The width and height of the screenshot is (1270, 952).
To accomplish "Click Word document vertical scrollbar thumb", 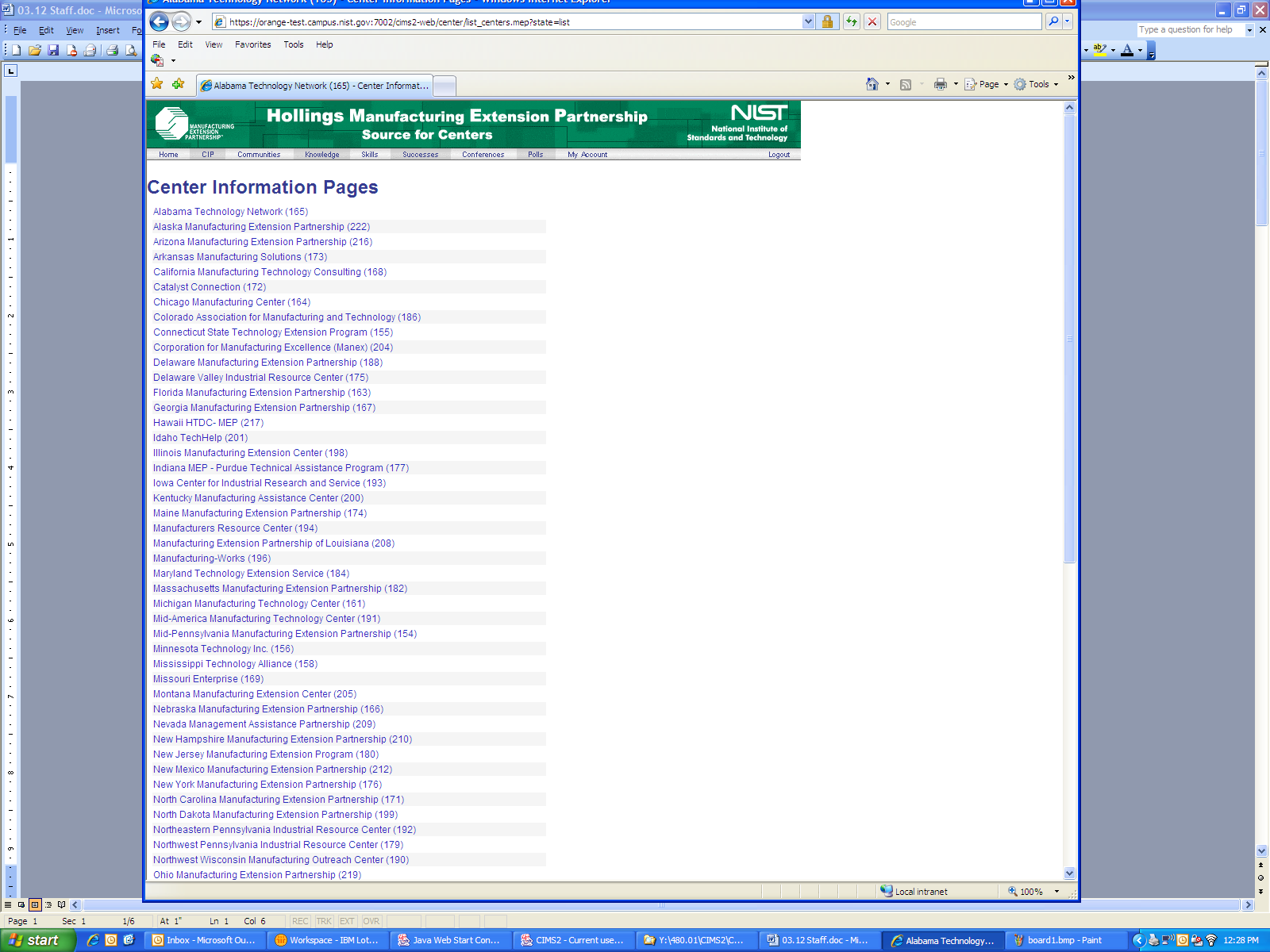I will point(1261,153).
